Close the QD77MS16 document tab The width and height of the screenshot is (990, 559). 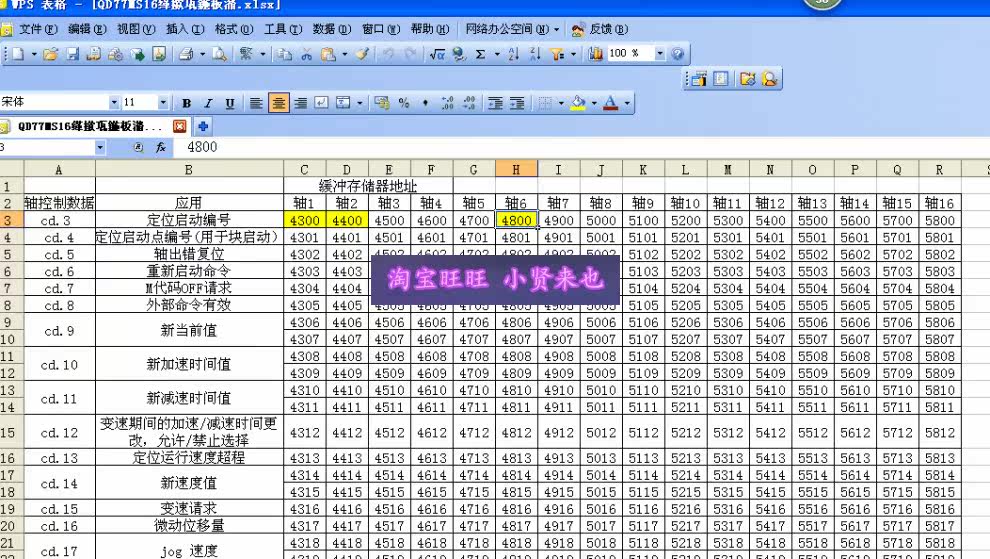pyautogui.click(x=180, y=126)
